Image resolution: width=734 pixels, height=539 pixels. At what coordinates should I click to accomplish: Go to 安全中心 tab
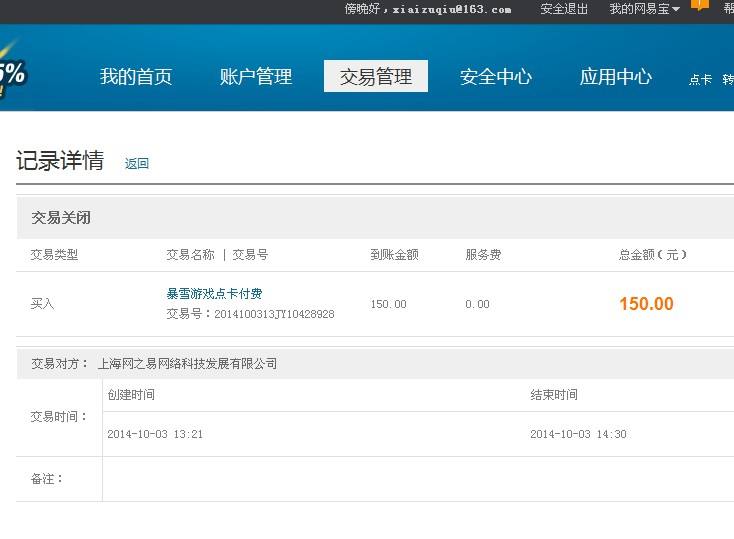point(496,76)
